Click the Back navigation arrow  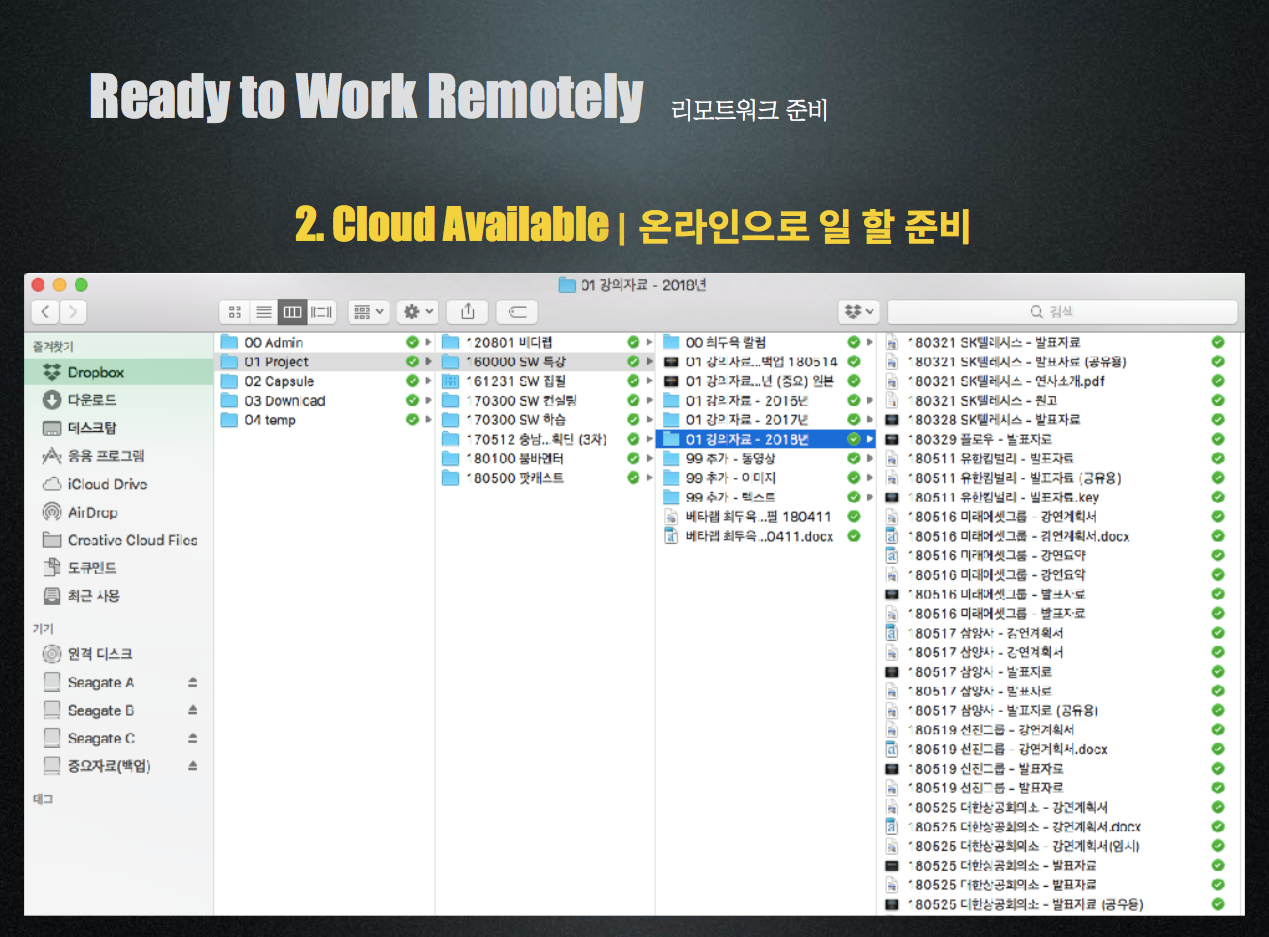coord(47,311)
